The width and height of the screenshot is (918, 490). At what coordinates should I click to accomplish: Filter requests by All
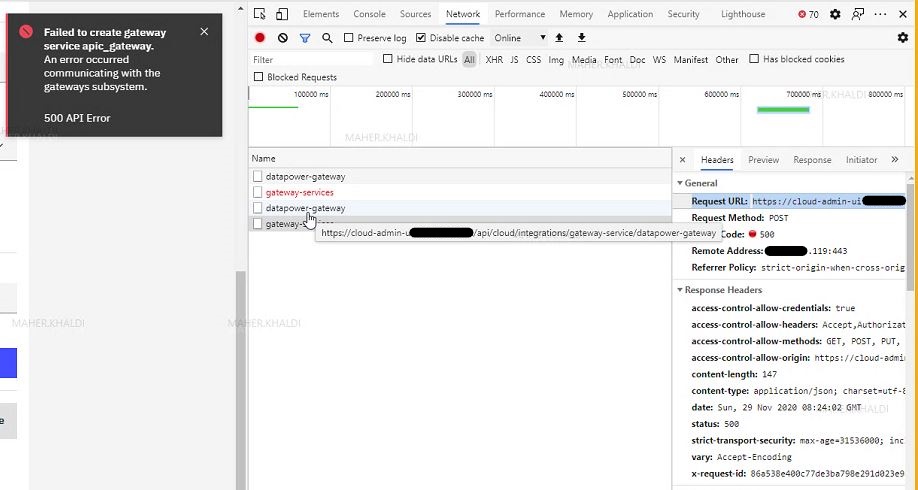click(x=469, y=60)
